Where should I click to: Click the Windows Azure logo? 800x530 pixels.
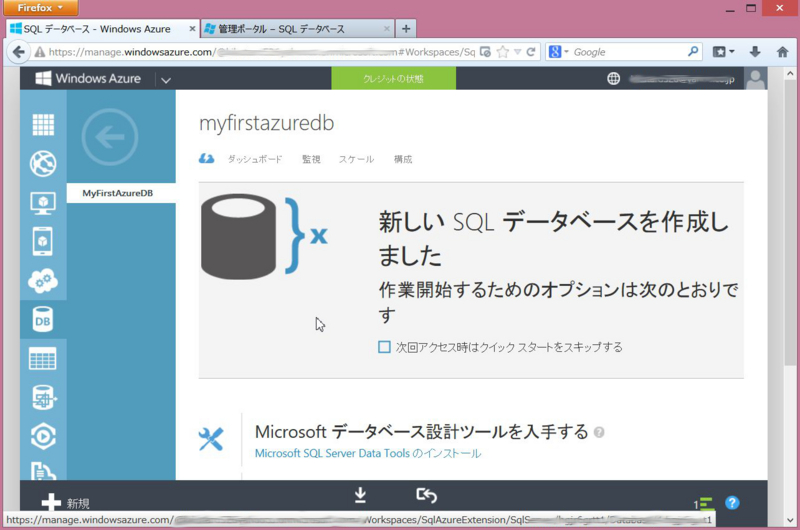tap(88, 79)
